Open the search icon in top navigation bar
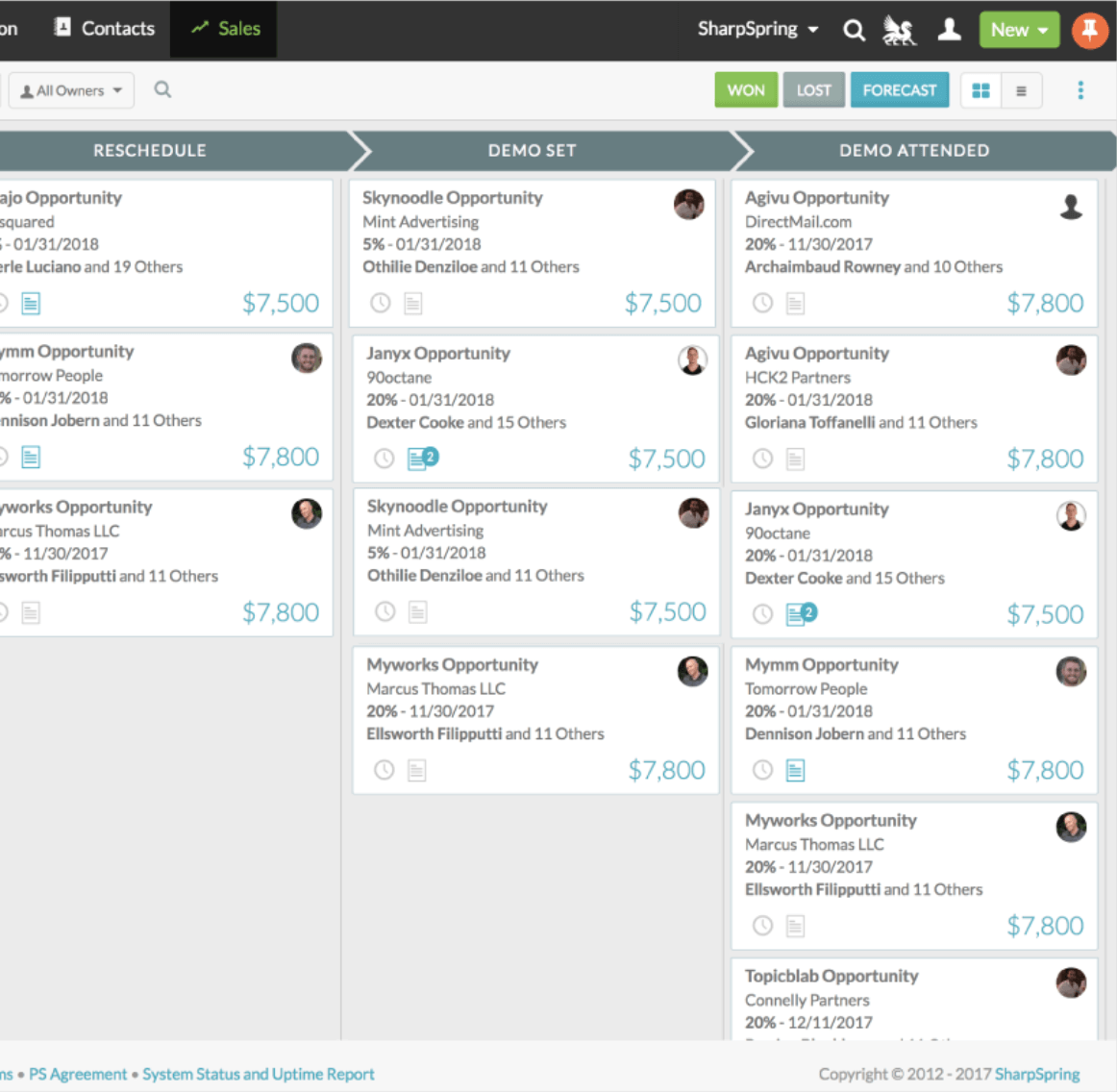The width and height of the screenshot is (1117, 1092). (x=854, y=30)
